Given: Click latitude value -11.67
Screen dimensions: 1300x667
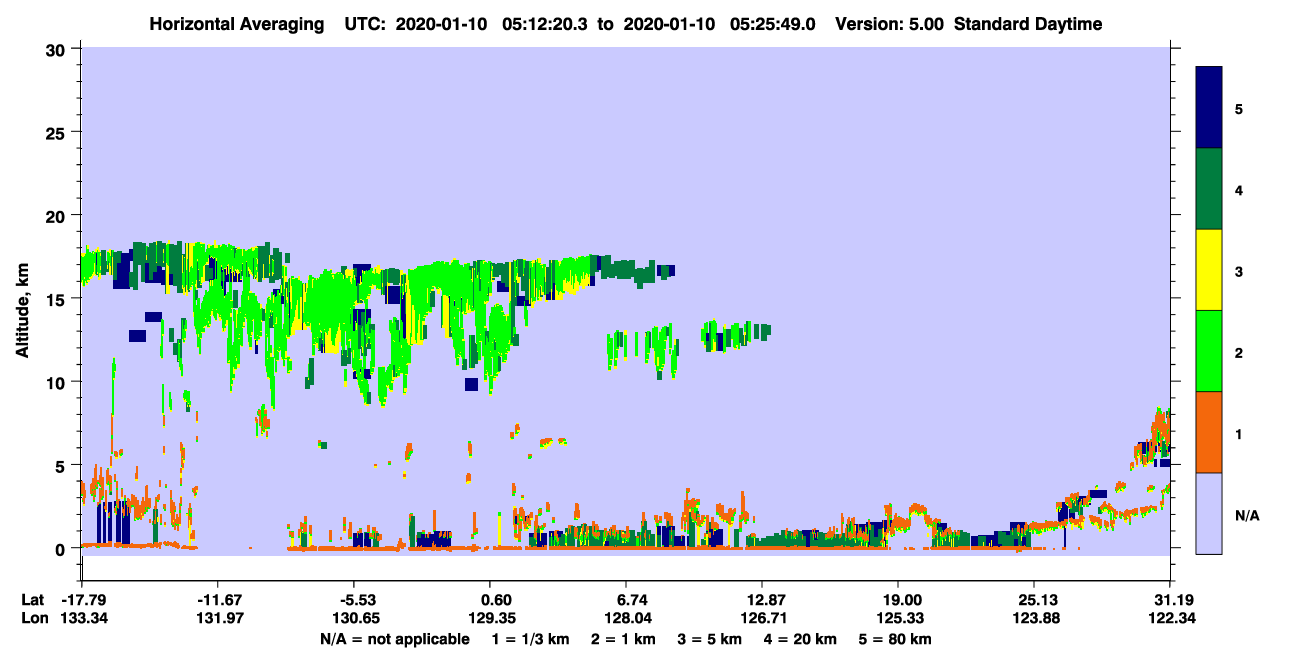Looking at the screenshot, I should click(x=218, y=600).
